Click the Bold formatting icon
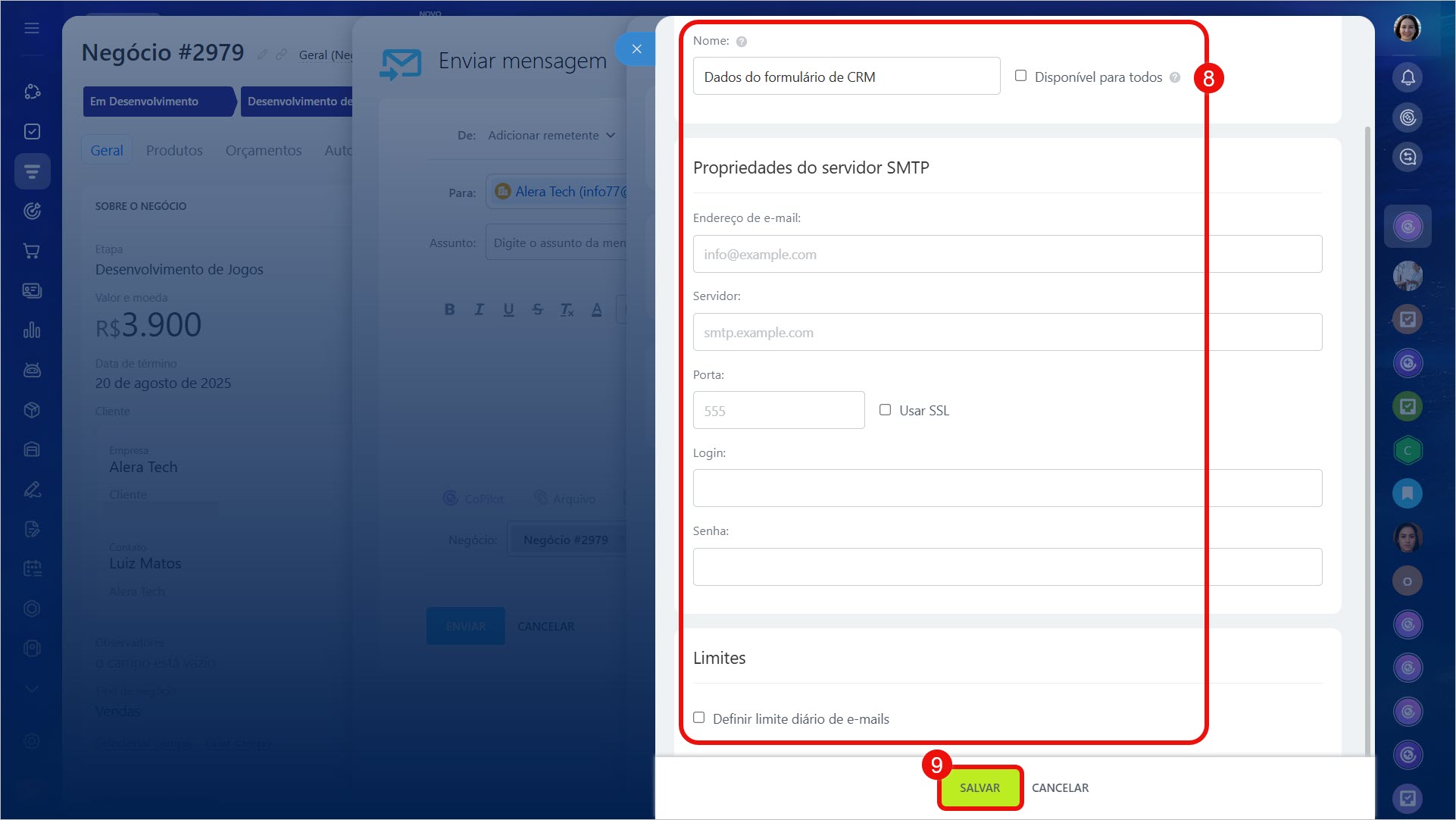The width and height of the screenshot is (1456, 820). [449, 309]
